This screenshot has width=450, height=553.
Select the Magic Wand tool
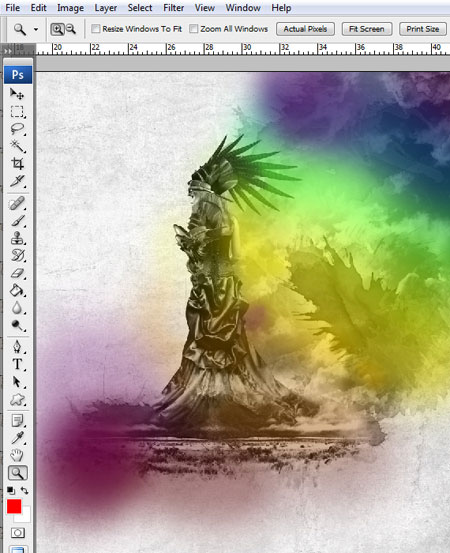coord(17,146)
